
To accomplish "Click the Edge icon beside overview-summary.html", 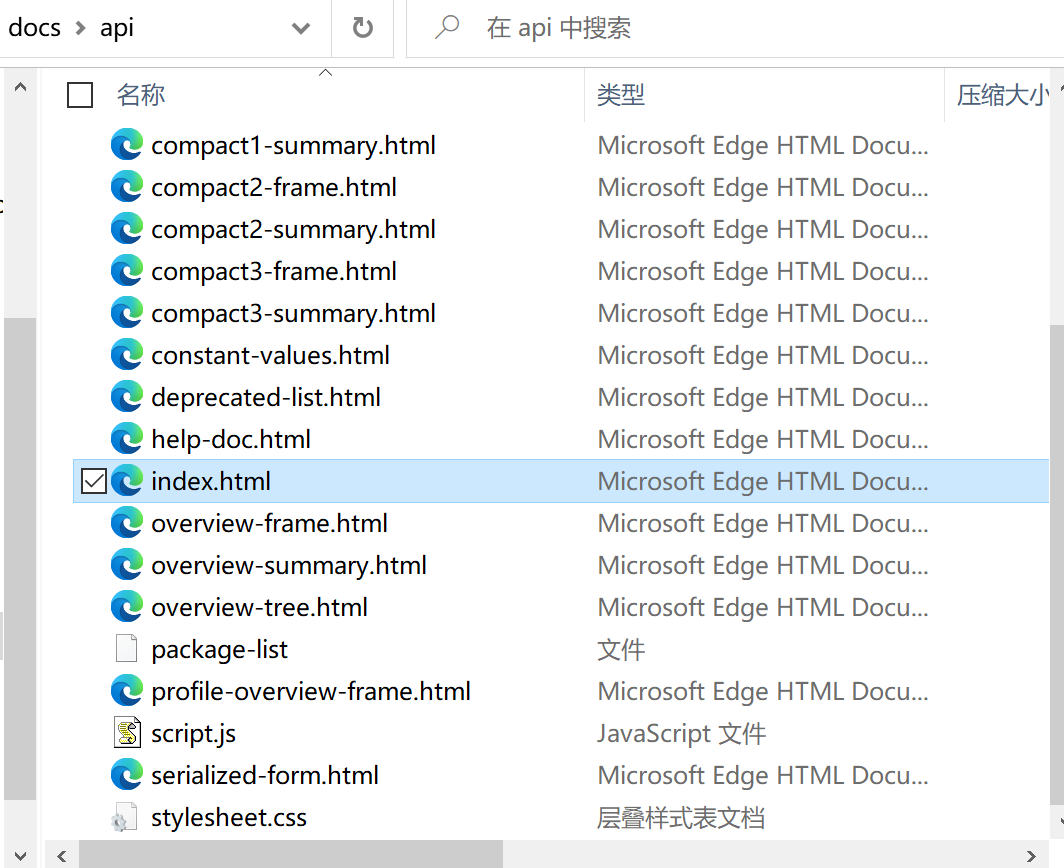I will click(127, 565).
